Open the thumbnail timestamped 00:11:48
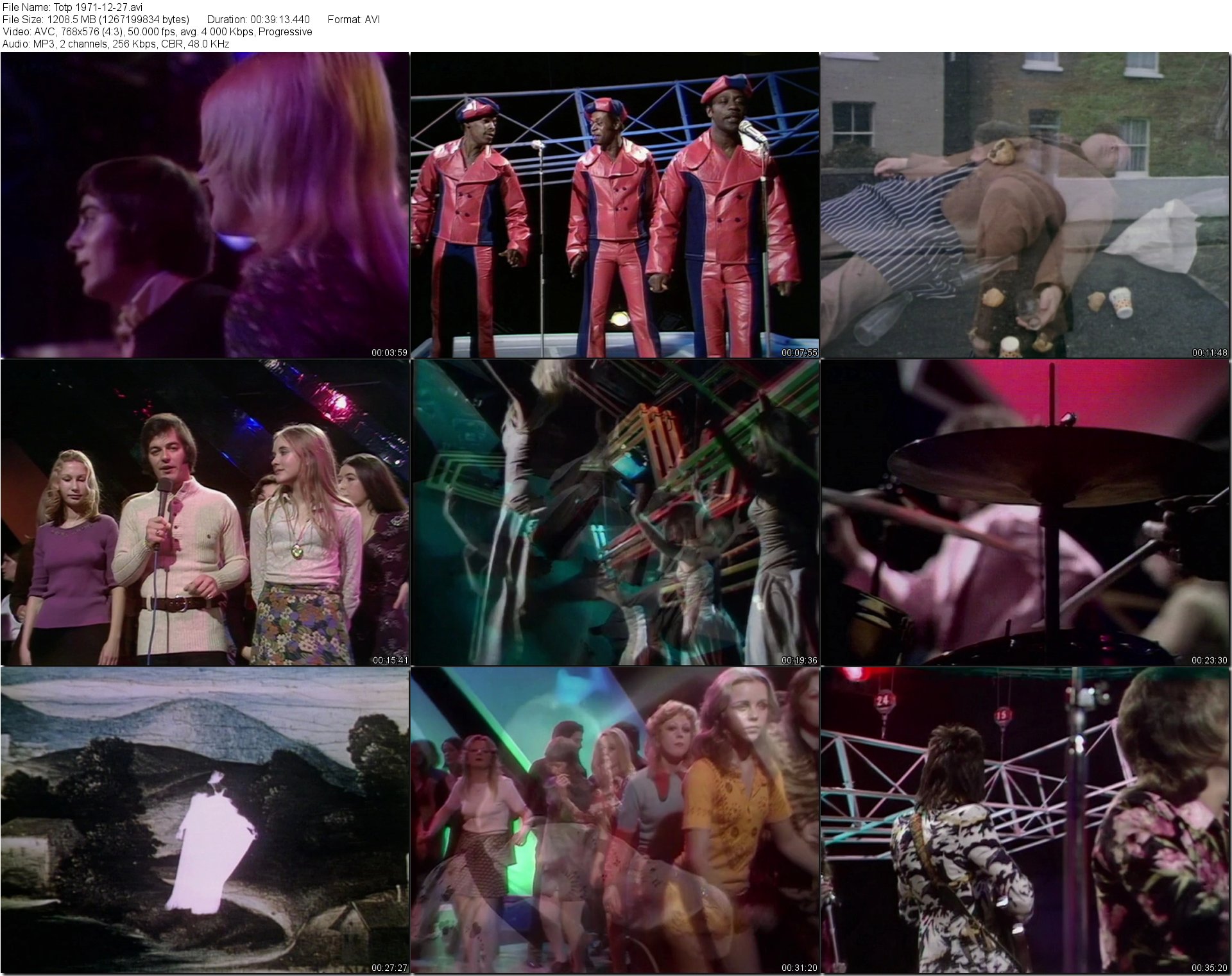 pos(1025,205)
